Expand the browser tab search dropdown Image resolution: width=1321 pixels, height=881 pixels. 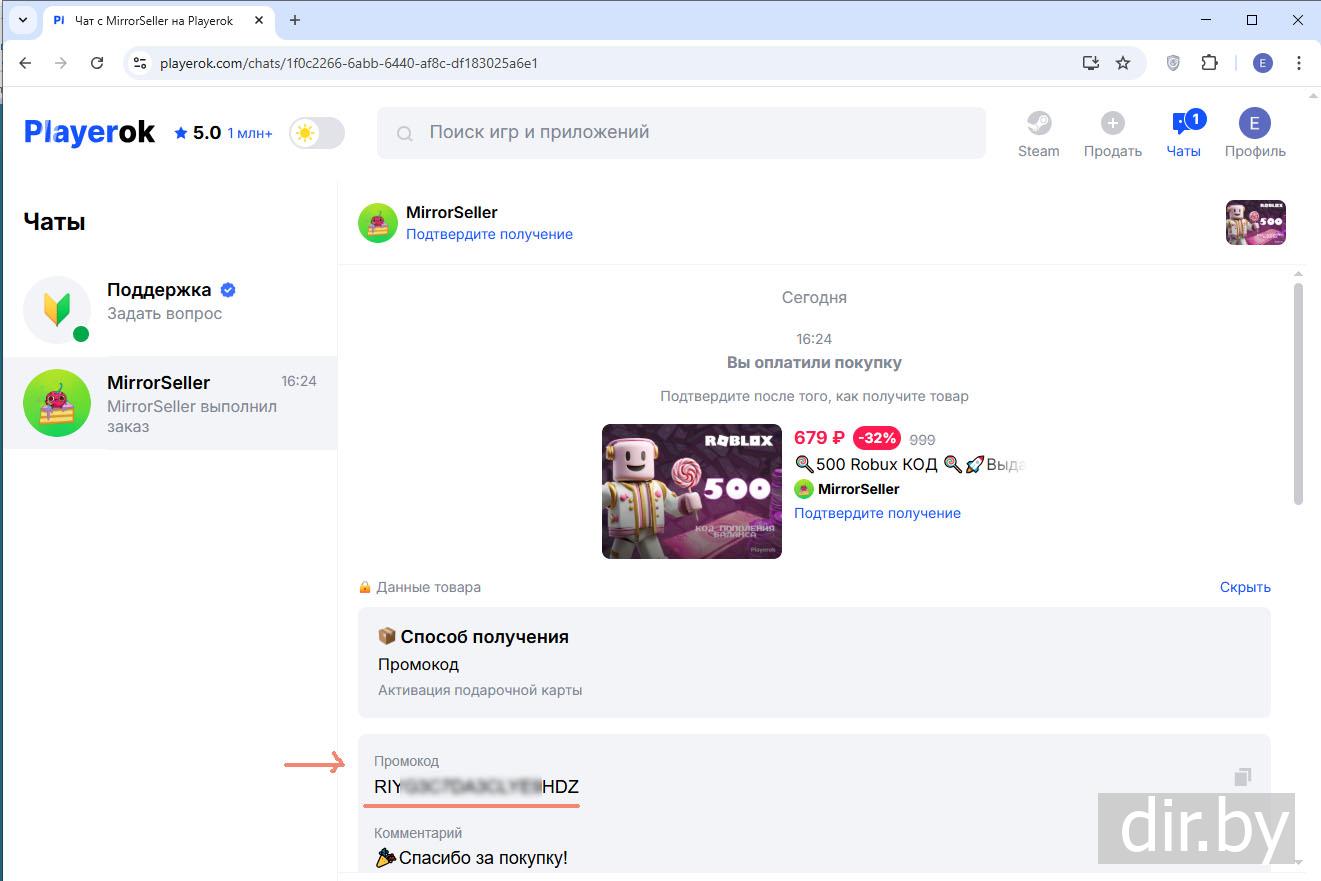click(22, 20)
